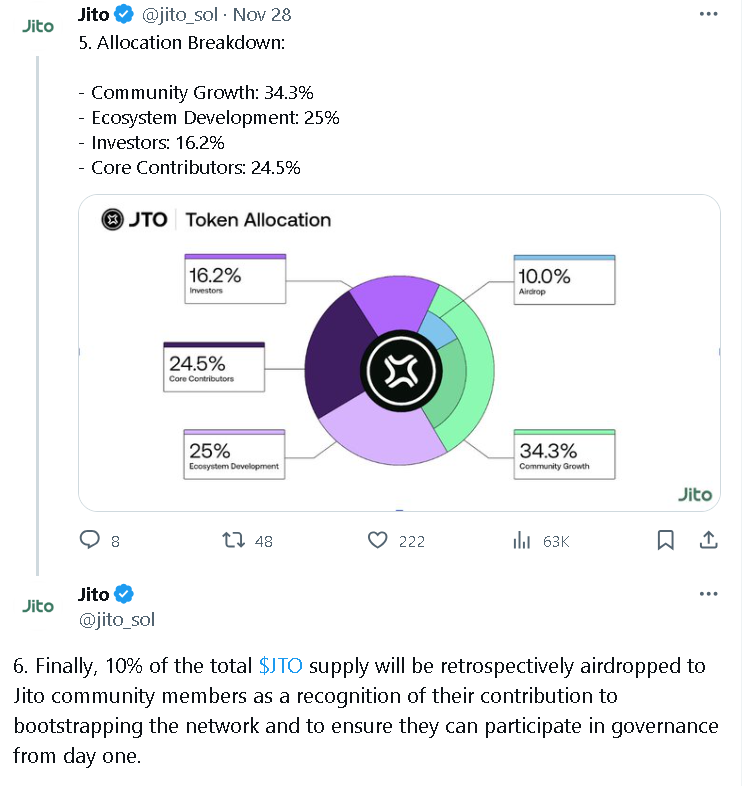Image resolution: width=745 pixels, height=786 pixels.
Task: Click the 10.0% Airdrop label box
Action: [x=563, y=280]
